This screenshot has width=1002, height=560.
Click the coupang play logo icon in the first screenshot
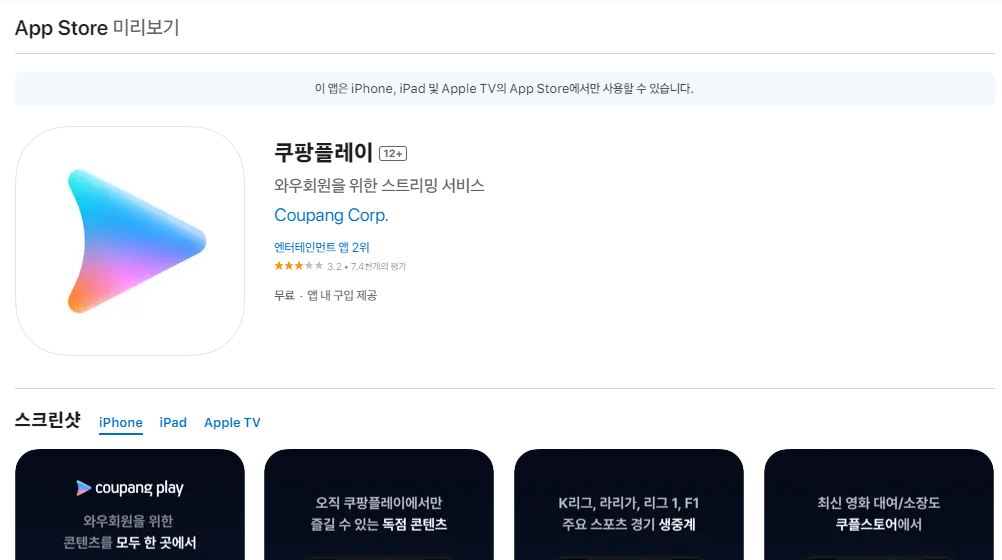click(x=83, y=488)
